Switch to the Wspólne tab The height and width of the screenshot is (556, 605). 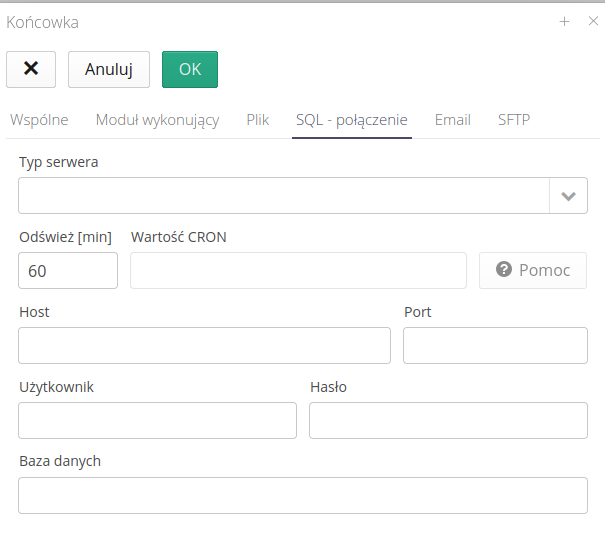click(39, 120)
